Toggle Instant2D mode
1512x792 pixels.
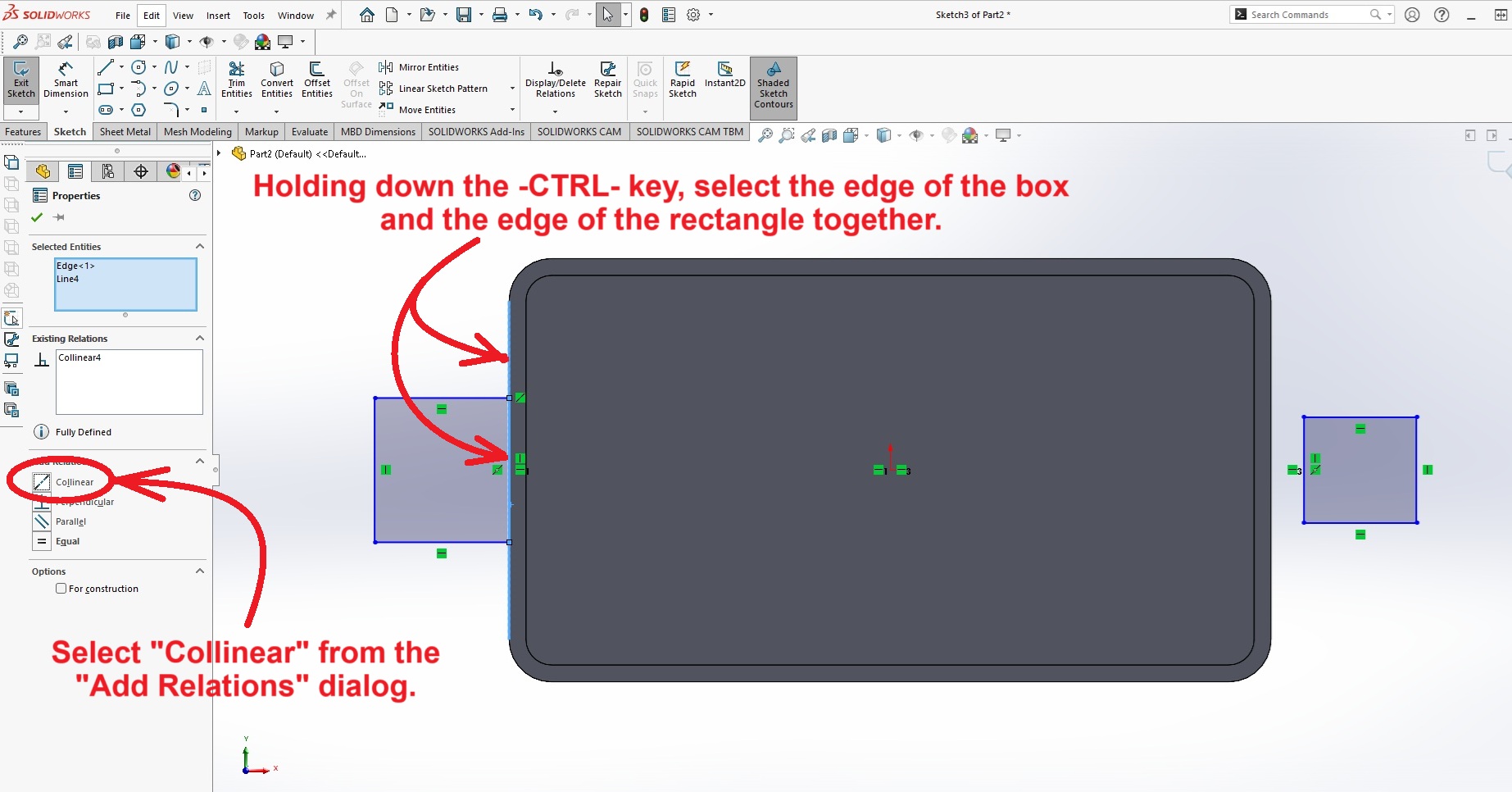click(724, 74)
